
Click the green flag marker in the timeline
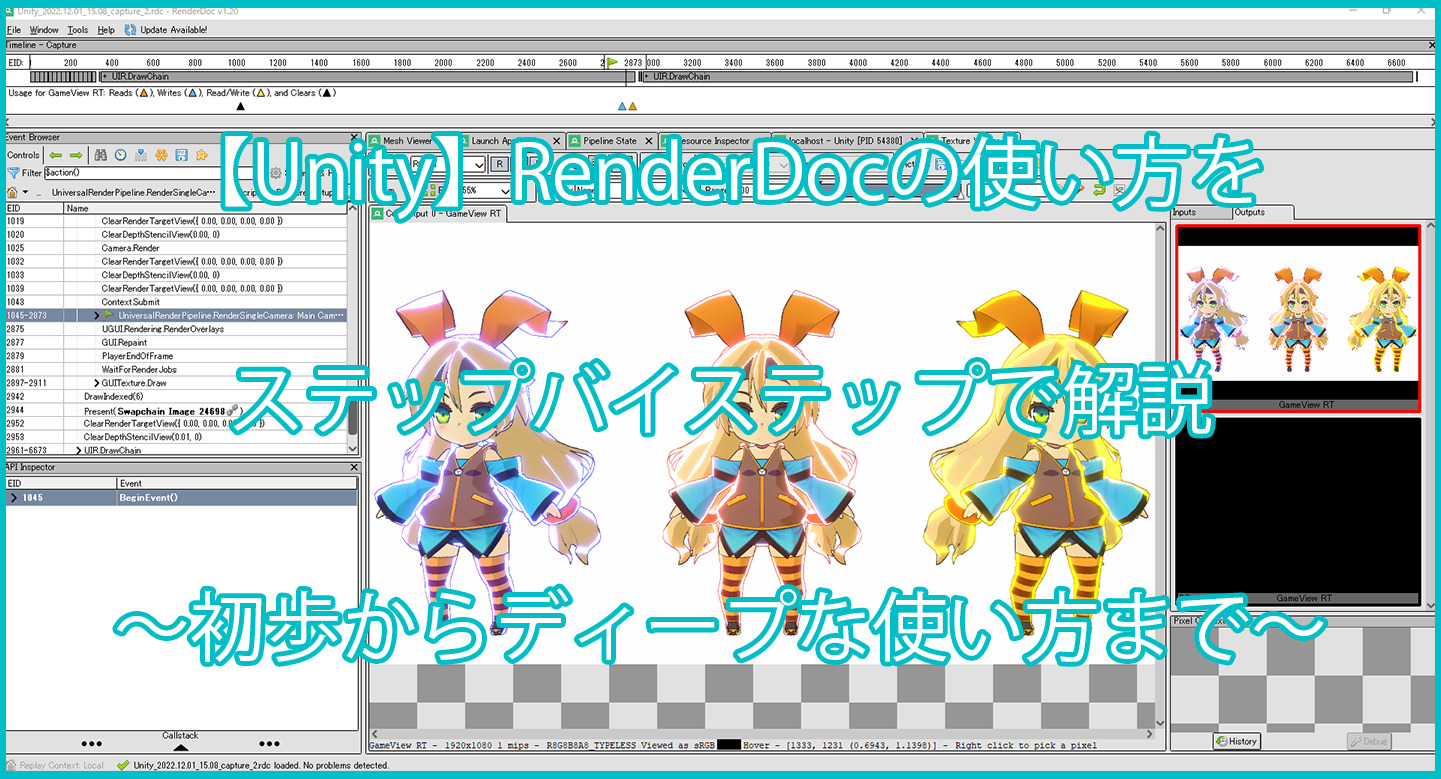coord(613,62)
